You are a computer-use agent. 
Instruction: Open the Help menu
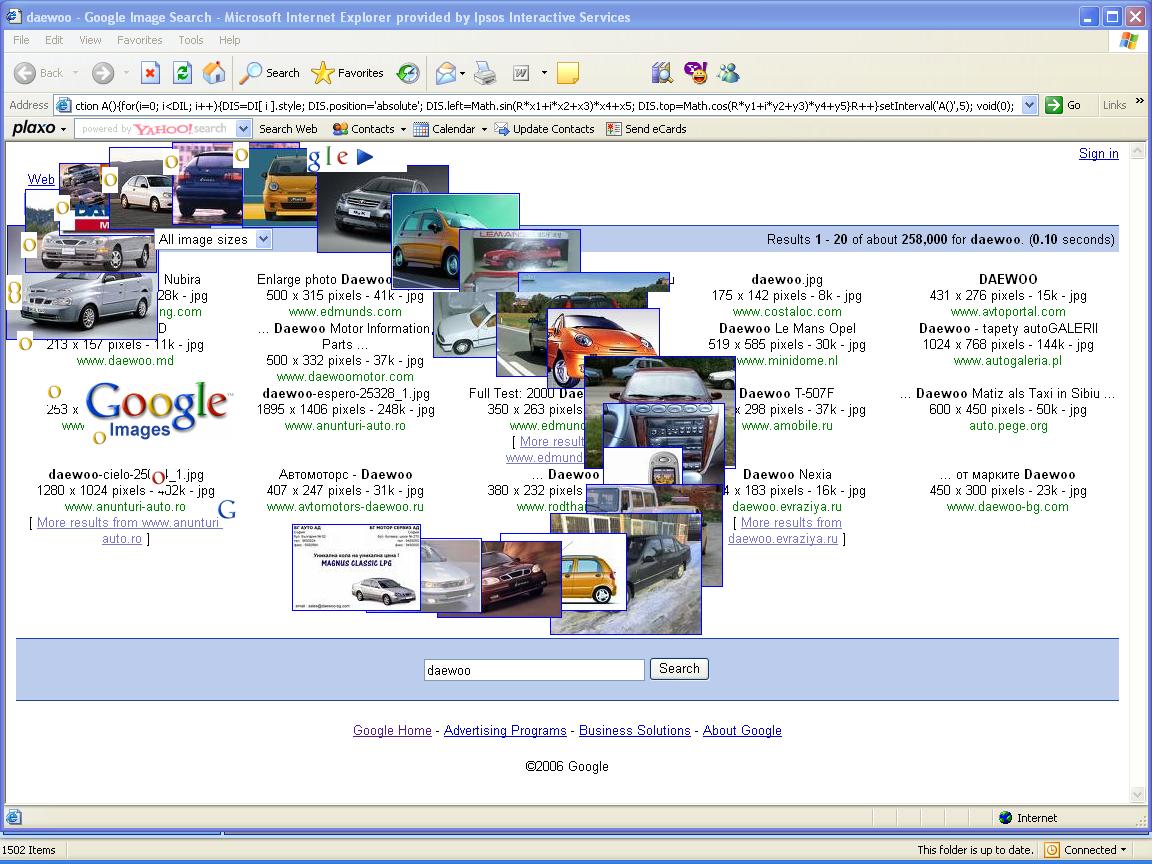click(x=229, y=40)
